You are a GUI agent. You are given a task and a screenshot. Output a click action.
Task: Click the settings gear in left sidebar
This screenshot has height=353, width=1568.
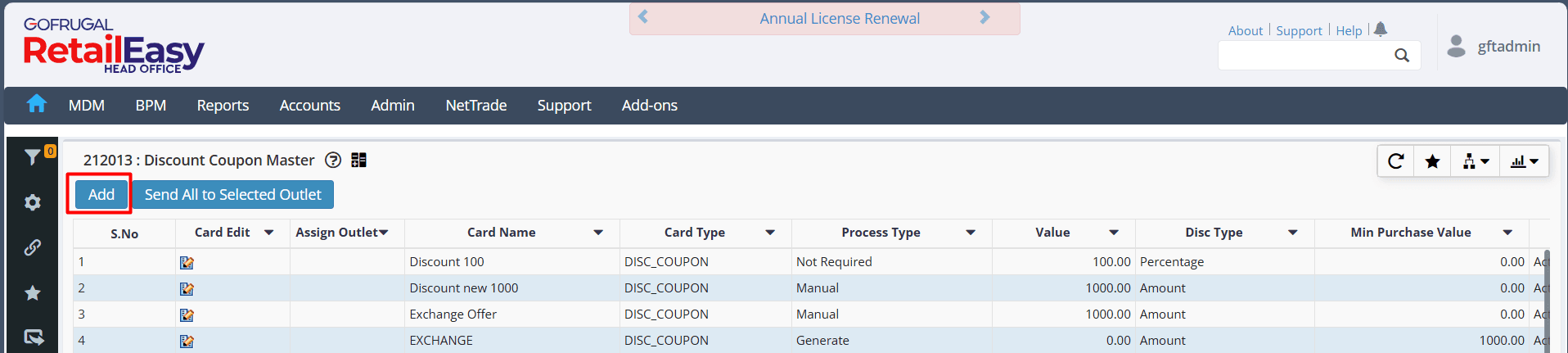[x=33, y=202]
